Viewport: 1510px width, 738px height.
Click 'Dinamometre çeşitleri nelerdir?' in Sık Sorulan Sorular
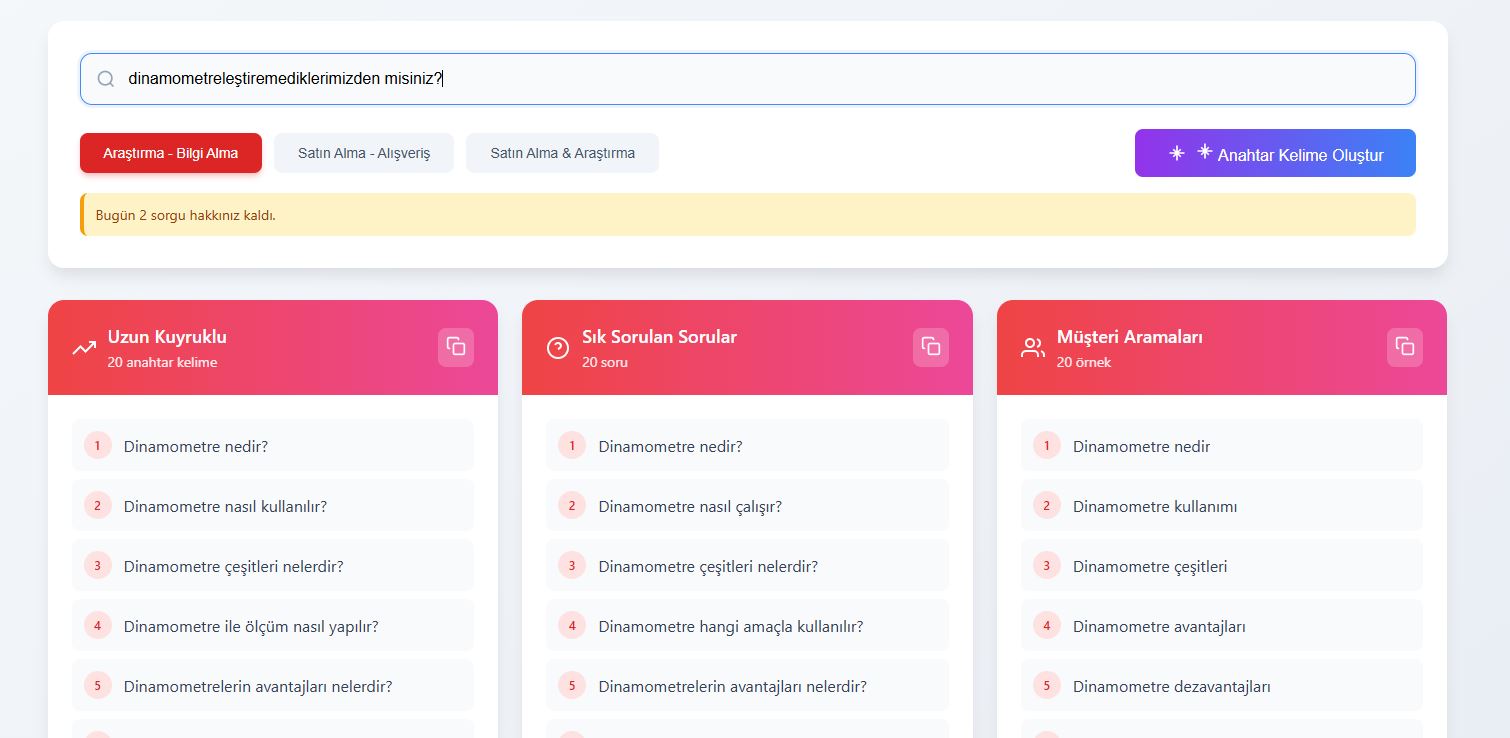click(747, 566)
